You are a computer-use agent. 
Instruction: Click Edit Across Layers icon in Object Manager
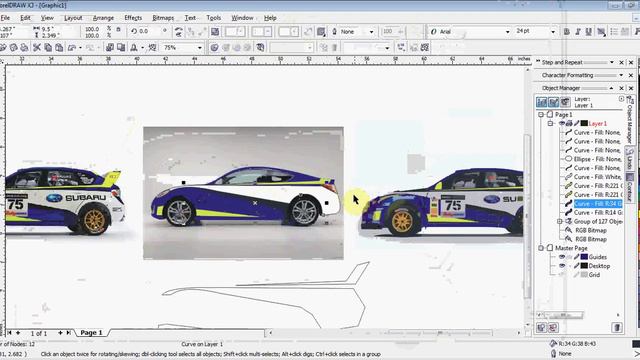(553, 102)
